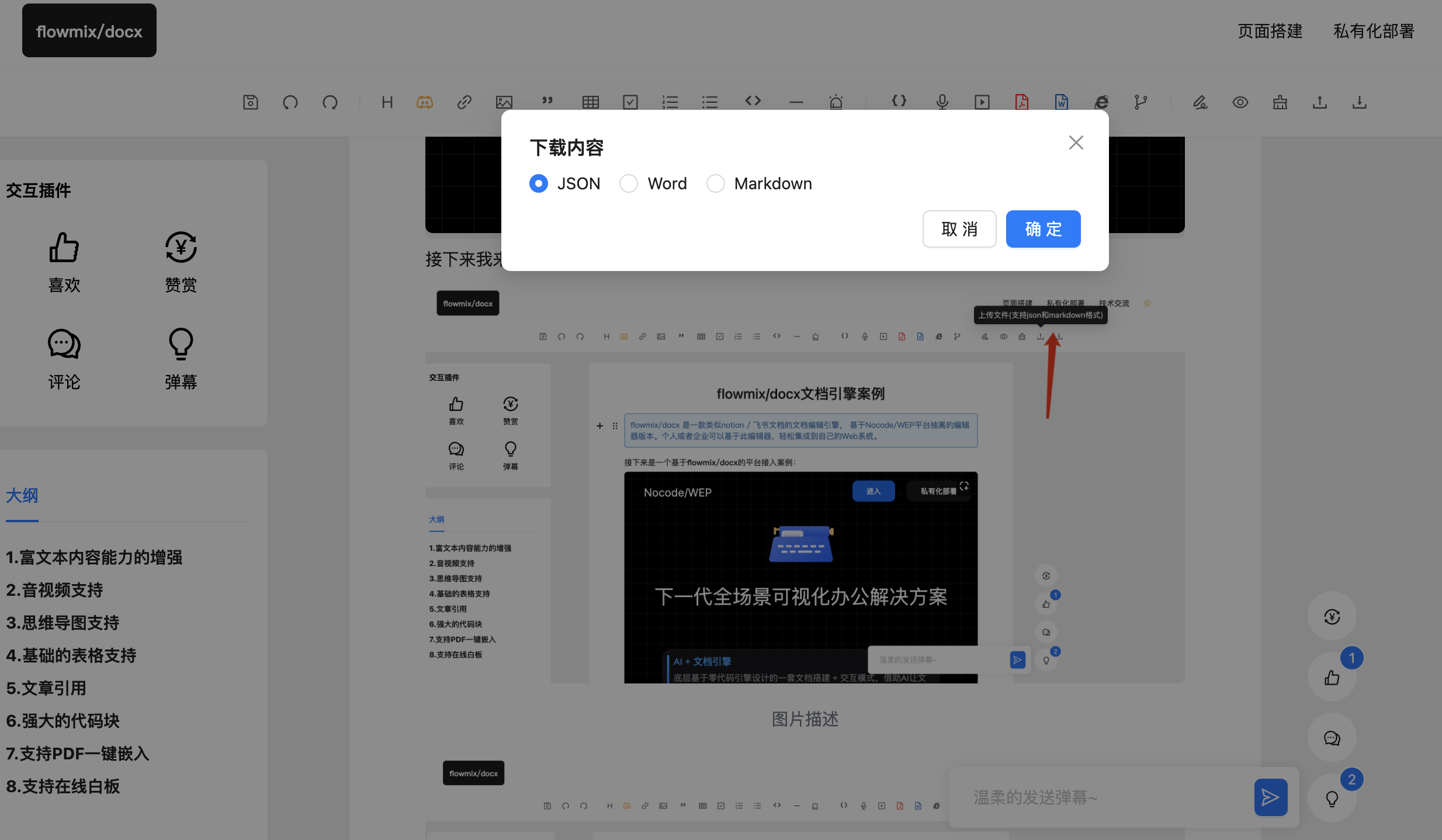Click the 图片描述 image caption text
Image resolution: width=1442 pixels, height=840 pixels.
[x=805, y=719]
